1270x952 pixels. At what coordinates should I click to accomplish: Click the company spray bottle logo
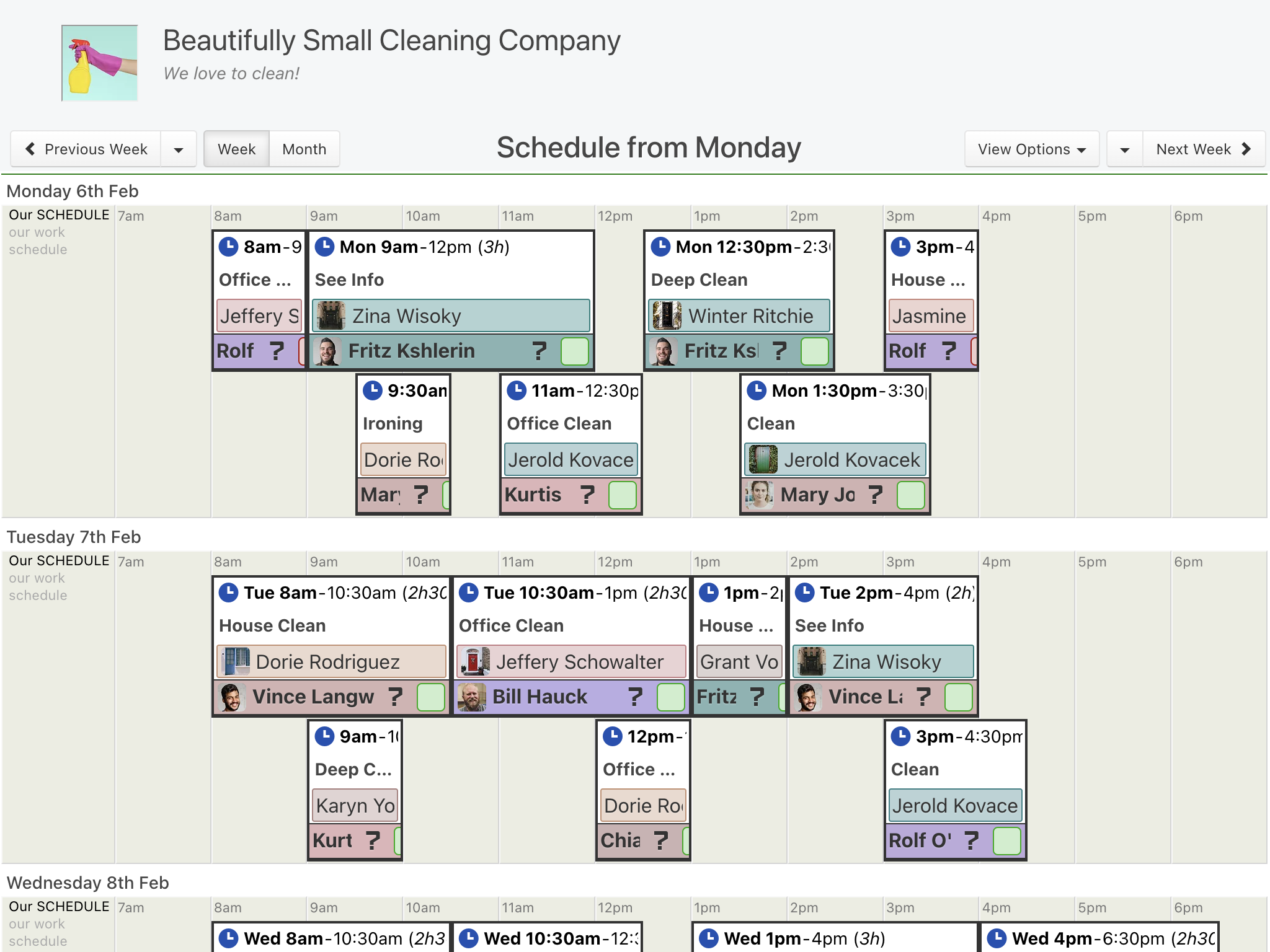click(x=99, y=63)
